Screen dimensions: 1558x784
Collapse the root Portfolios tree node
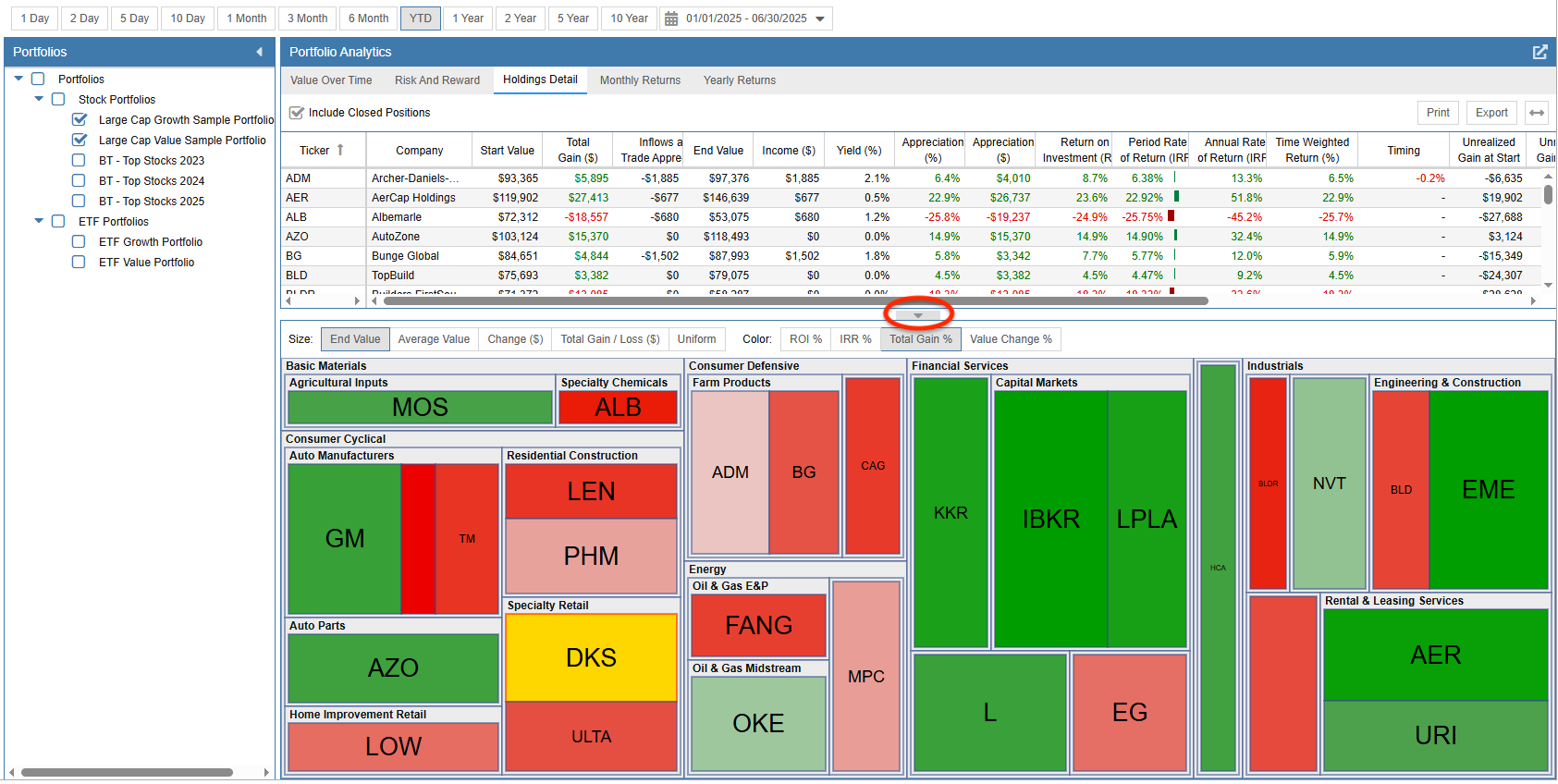click(18, 79)
